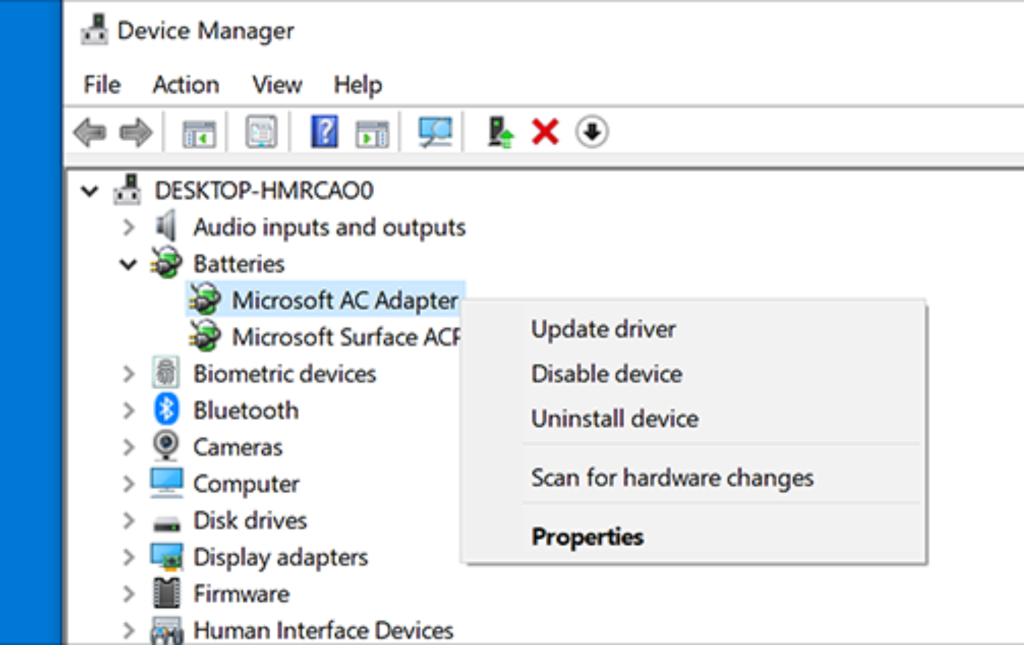Click the Forward arrow toolbar icon
The width and height of the screenshot is (1024, 645).
(135, 132)
